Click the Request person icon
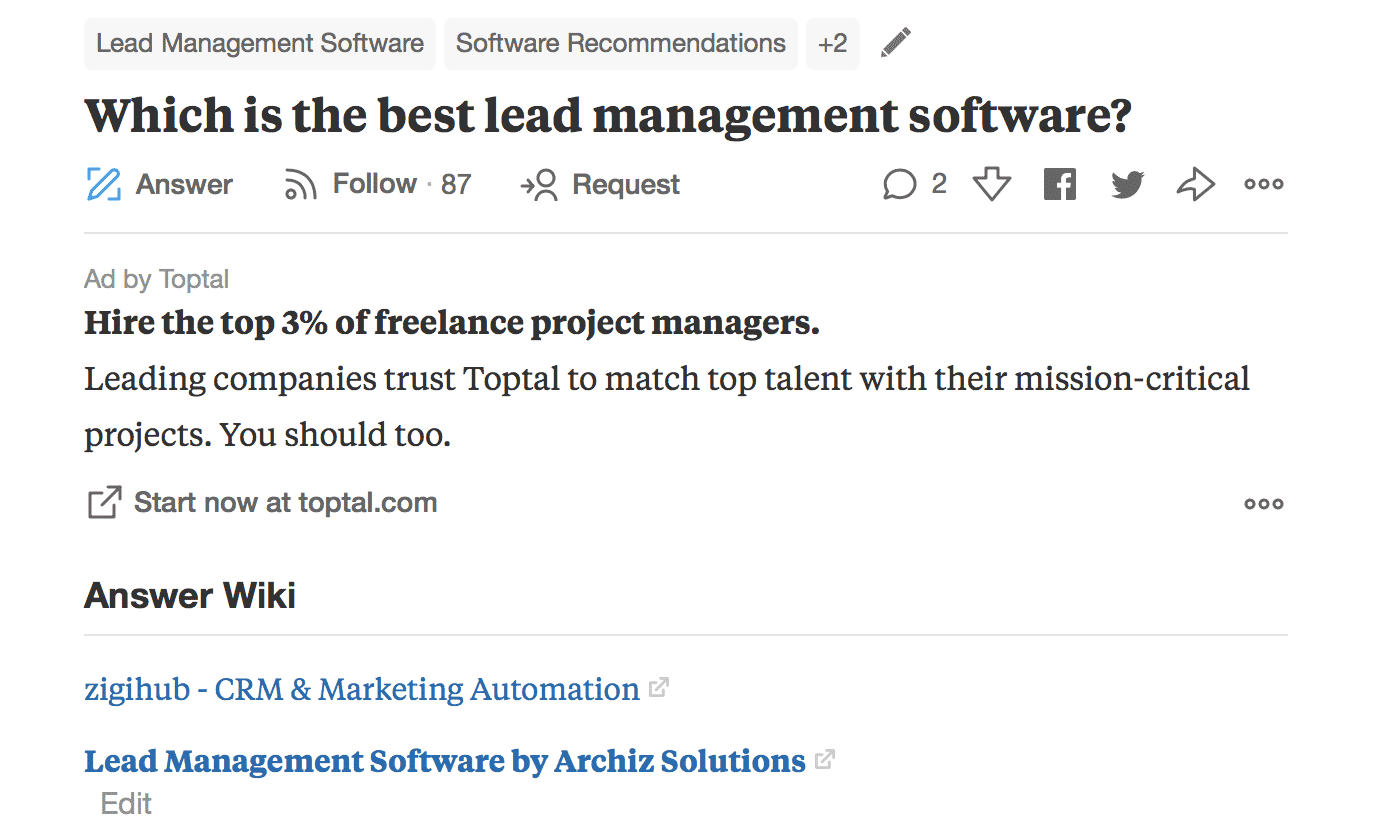The image size is (1384, 836). [x=539, y=185]
